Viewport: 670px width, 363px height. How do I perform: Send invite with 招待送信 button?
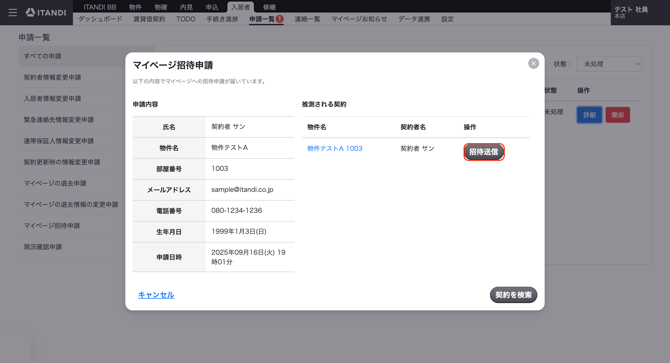pos(484,152)
